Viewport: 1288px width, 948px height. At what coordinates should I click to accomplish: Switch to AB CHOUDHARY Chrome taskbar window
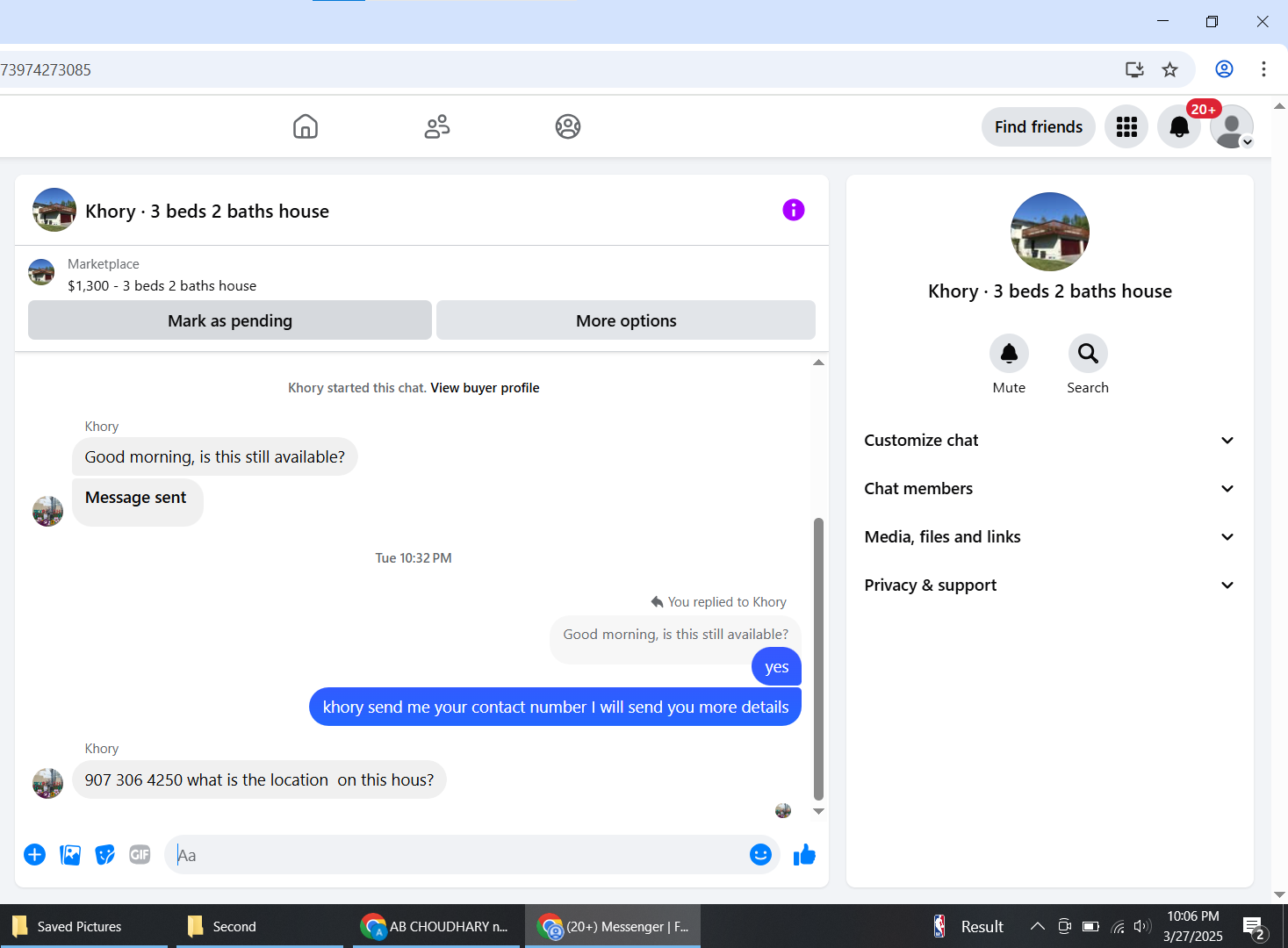437,926
